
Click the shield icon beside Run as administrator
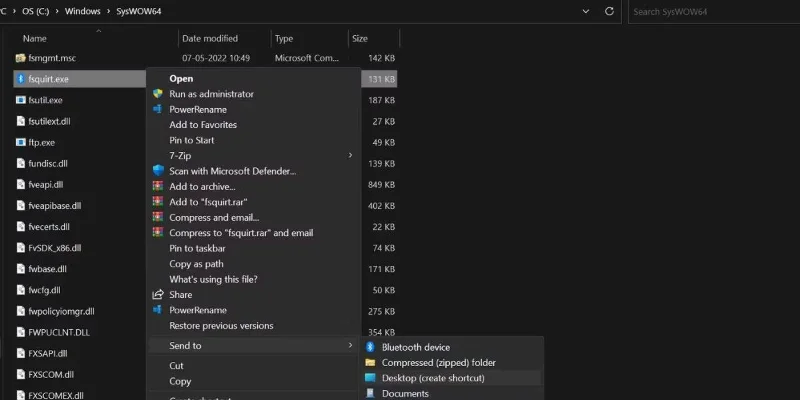point(158,94)
